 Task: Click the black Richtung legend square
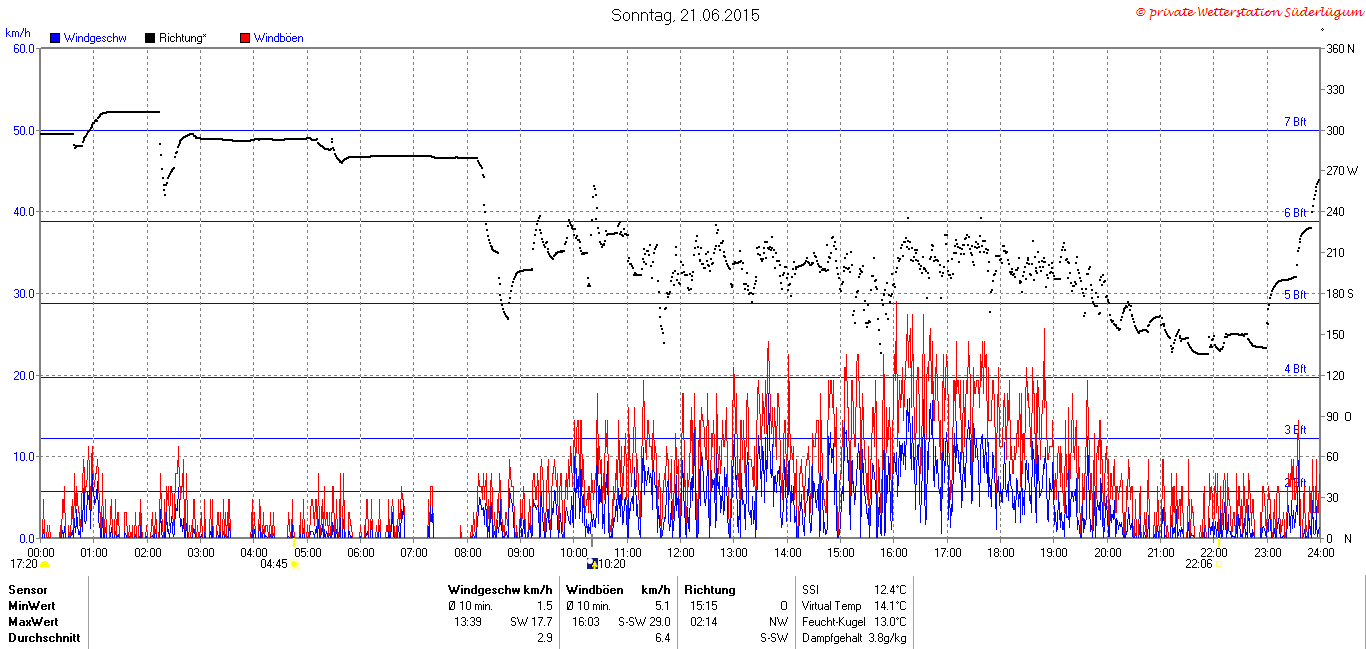pyautogui.click(x=150, y=38)
